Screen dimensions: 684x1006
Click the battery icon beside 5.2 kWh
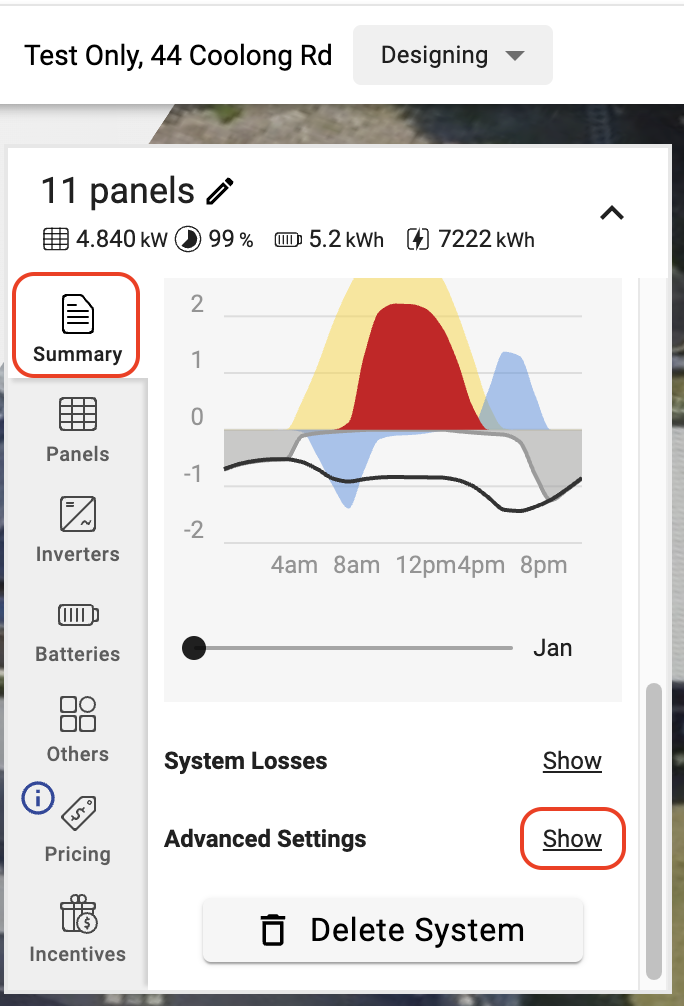point(288,240)
